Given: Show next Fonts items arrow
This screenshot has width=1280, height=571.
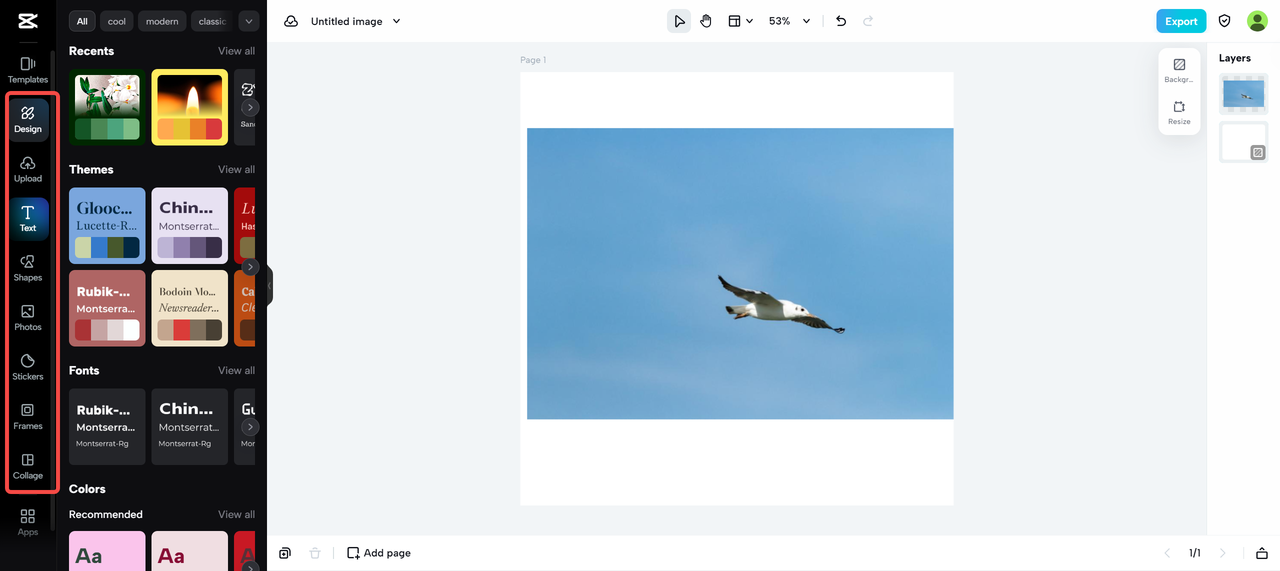Looking at the screenshot, I should pos(250,427).
